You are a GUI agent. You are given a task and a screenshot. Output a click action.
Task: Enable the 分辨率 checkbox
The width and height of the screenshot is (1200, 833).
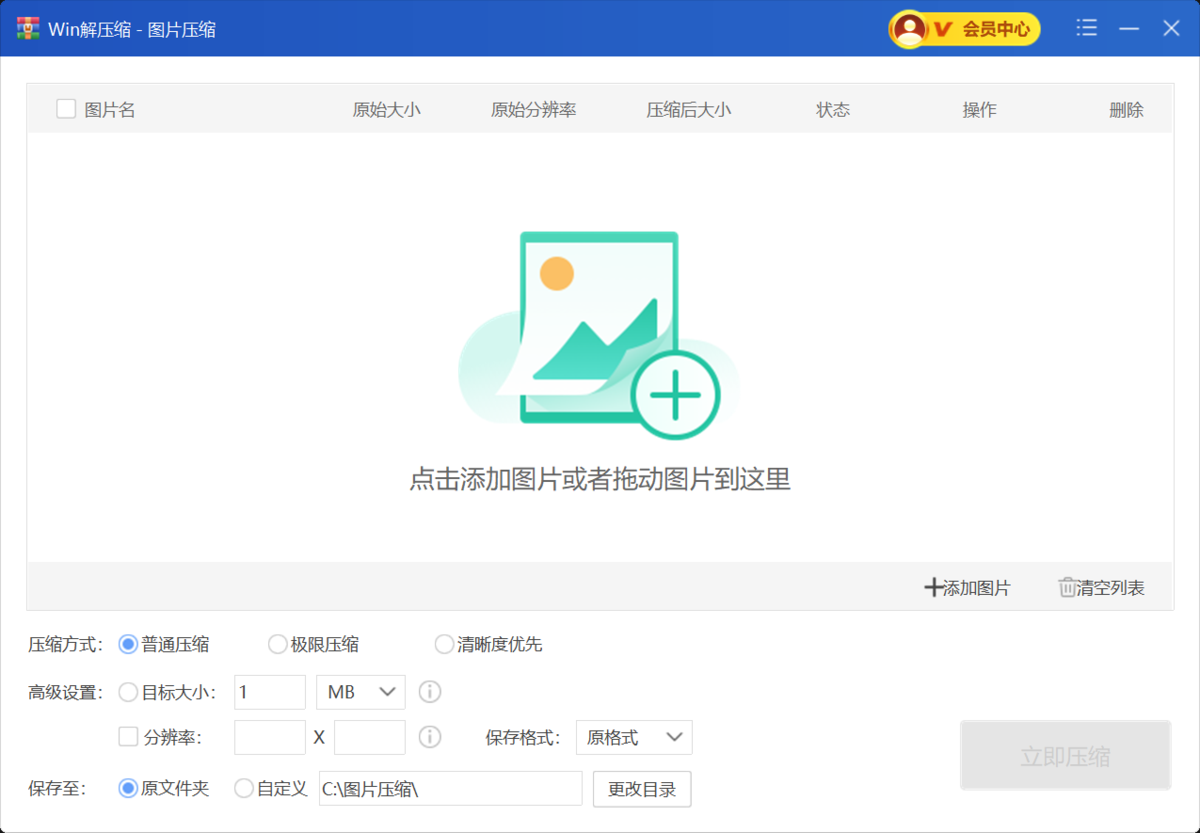click(x=129, y=737)
